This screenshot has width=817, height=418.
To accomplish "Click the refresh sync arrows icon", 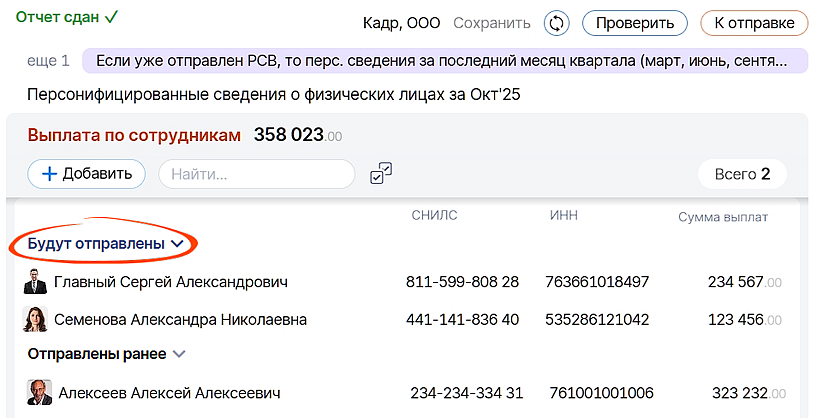I will pyautogui.click(x=556, y=22).
